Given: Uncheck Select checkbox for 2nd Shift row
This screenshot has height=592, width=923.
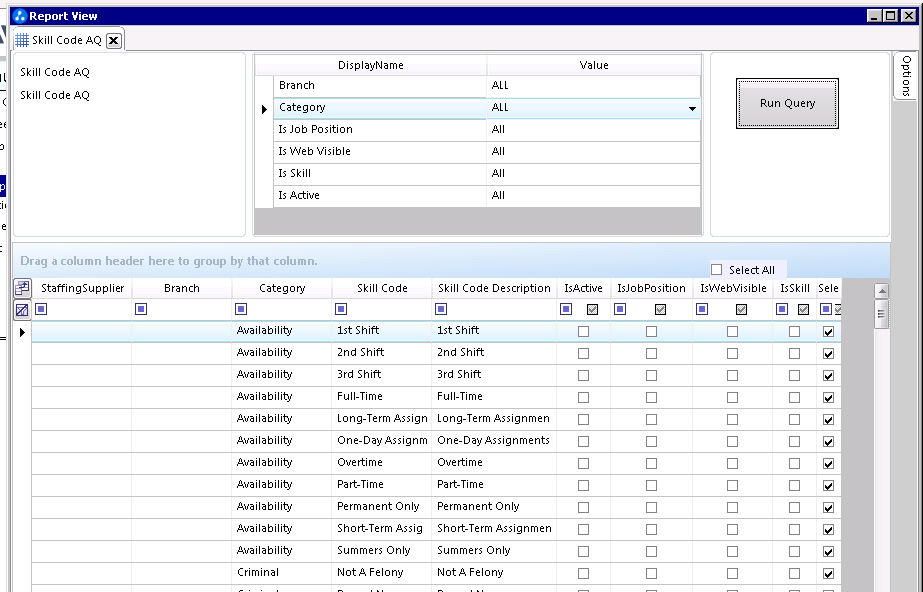Looking at the screenshot, I should 828,353.
